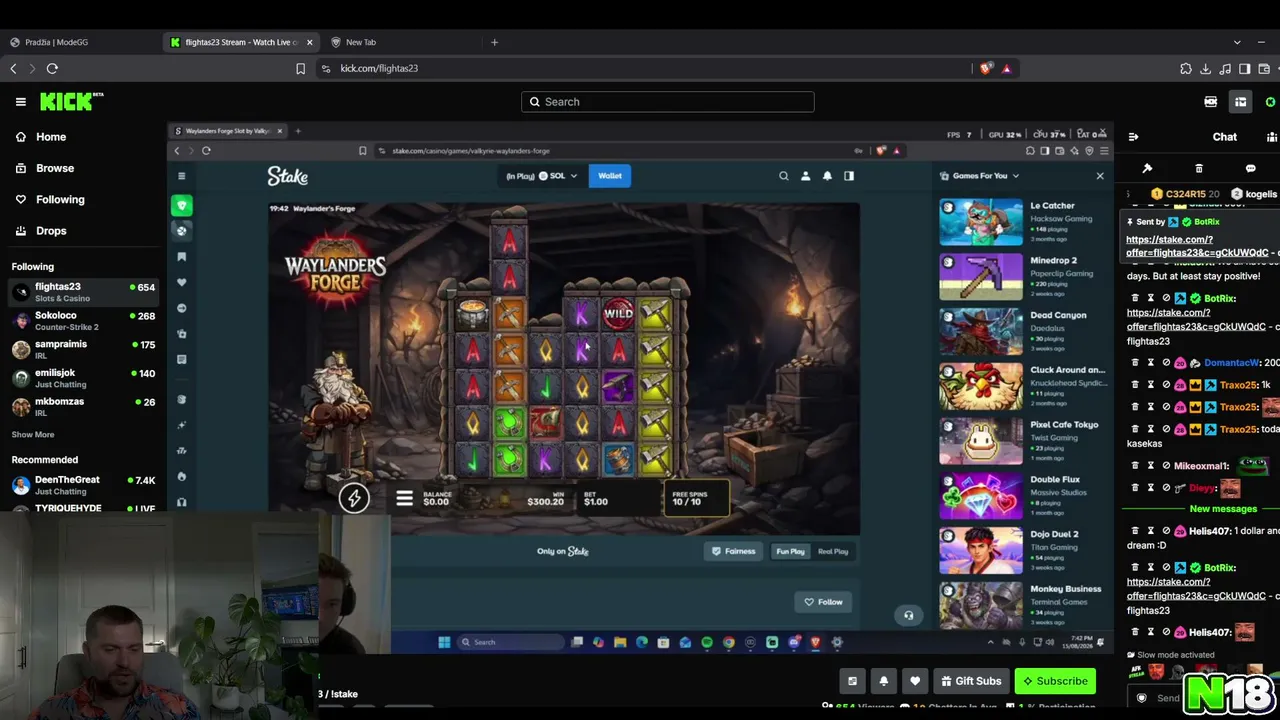Screen dimensions: 1280x720
Task: Open the Stake user profile icon
Action: tap(805, 176)
